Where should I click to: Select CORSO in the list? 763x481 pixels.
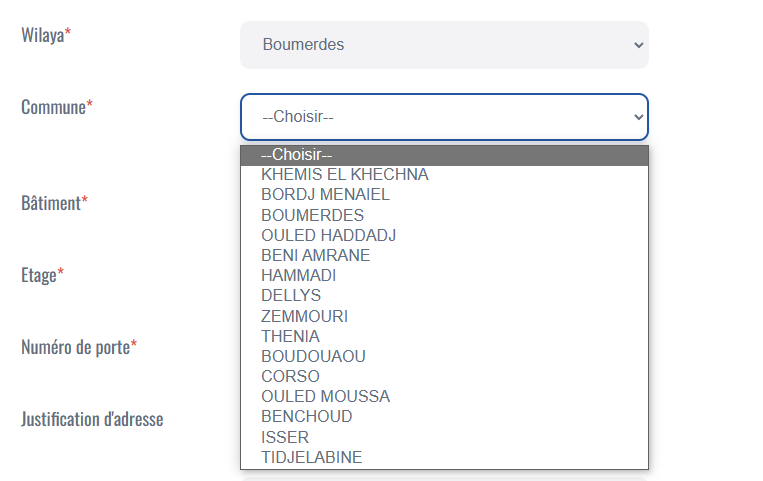pyautogui.click(x=290, y=376)
